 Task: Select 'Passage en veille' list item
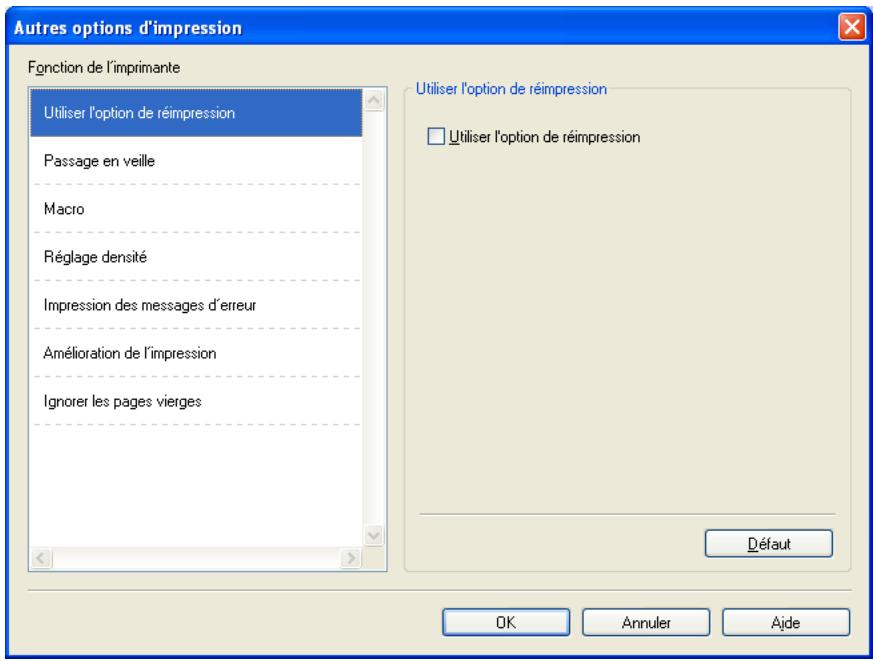point(196,161)
